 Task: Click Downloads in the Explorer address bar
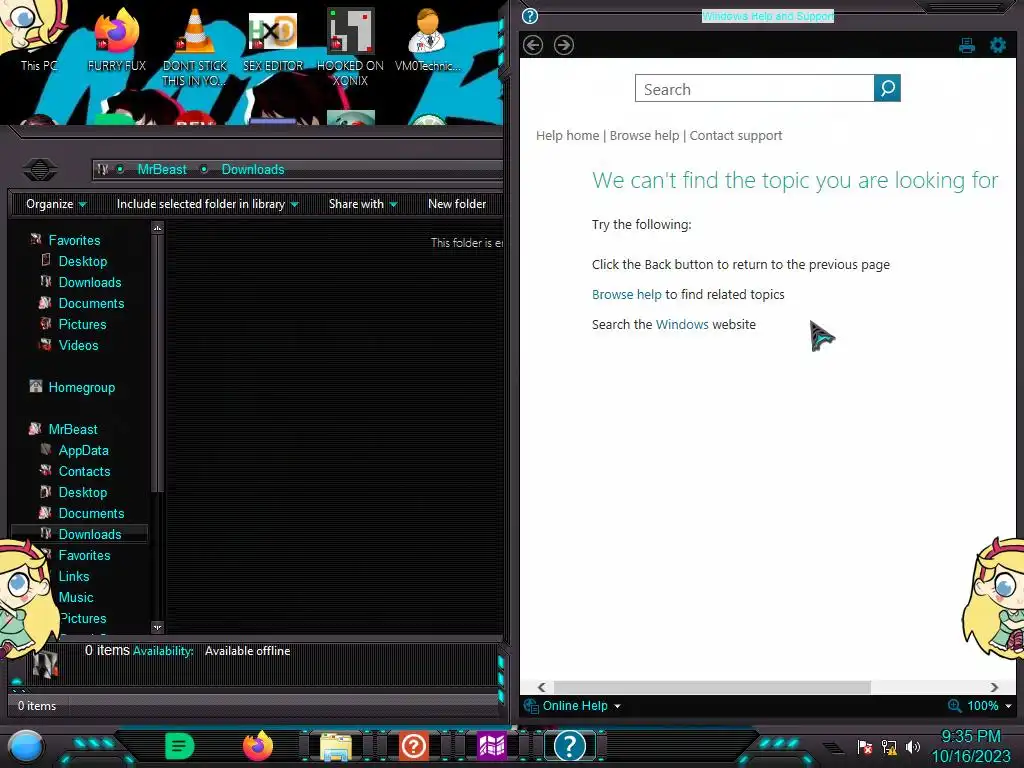tap(253, 169)
